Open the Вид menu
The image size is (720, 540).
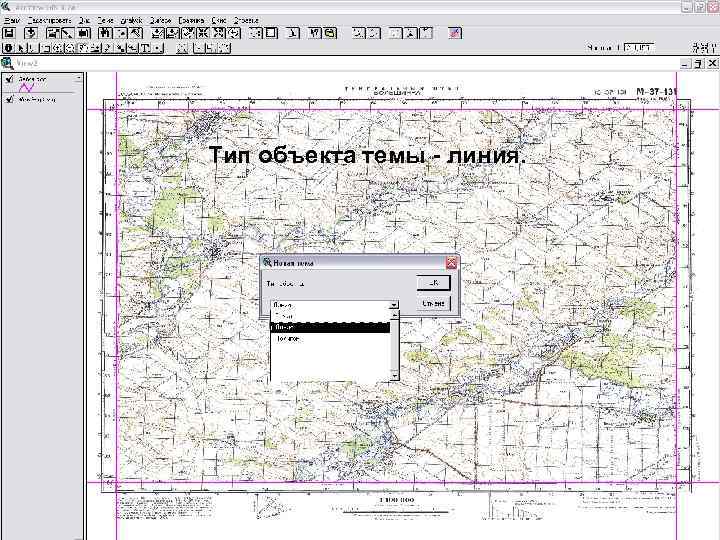[84, 20]
